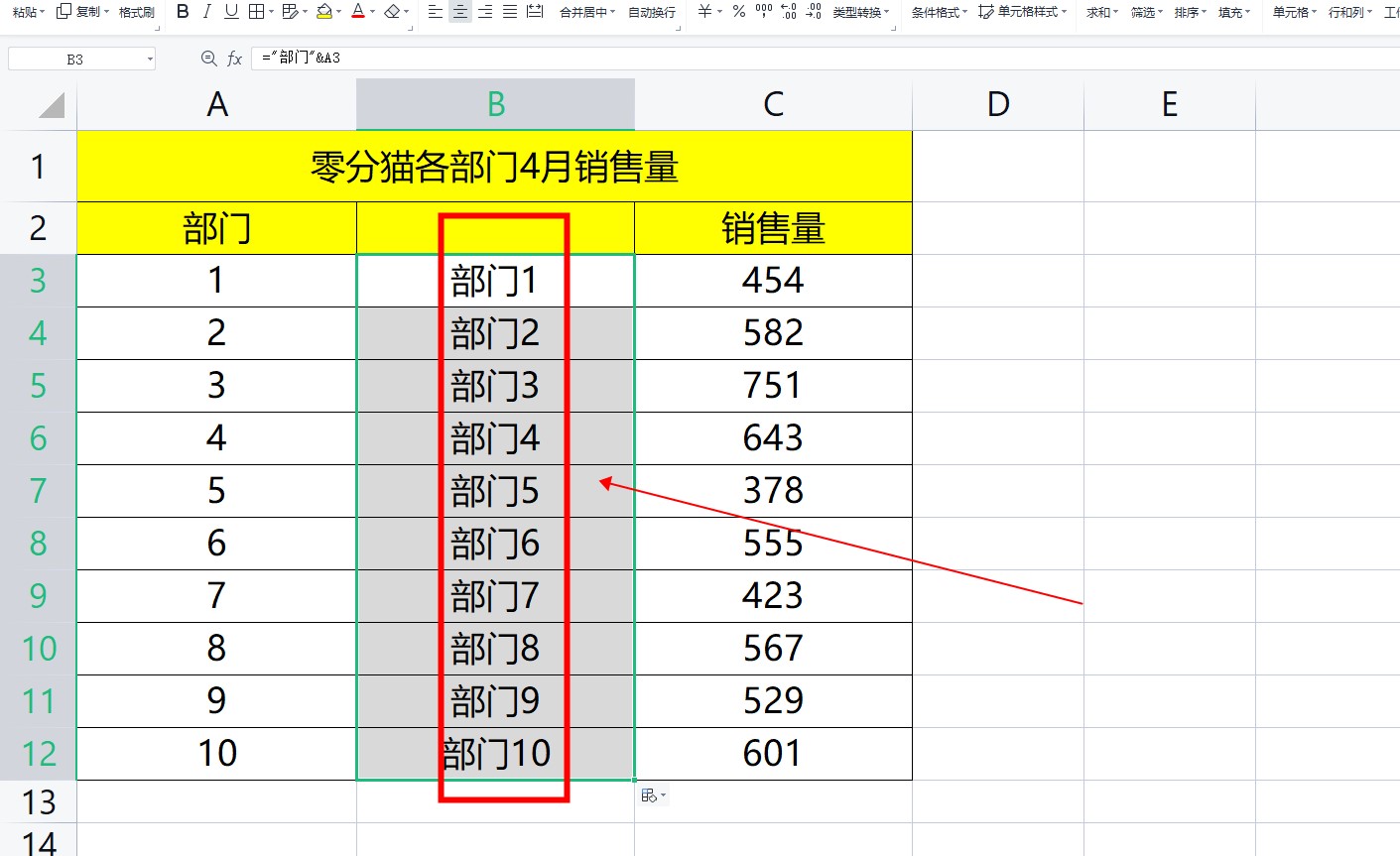Open the Fill (填充) menu

point(1234,12)
